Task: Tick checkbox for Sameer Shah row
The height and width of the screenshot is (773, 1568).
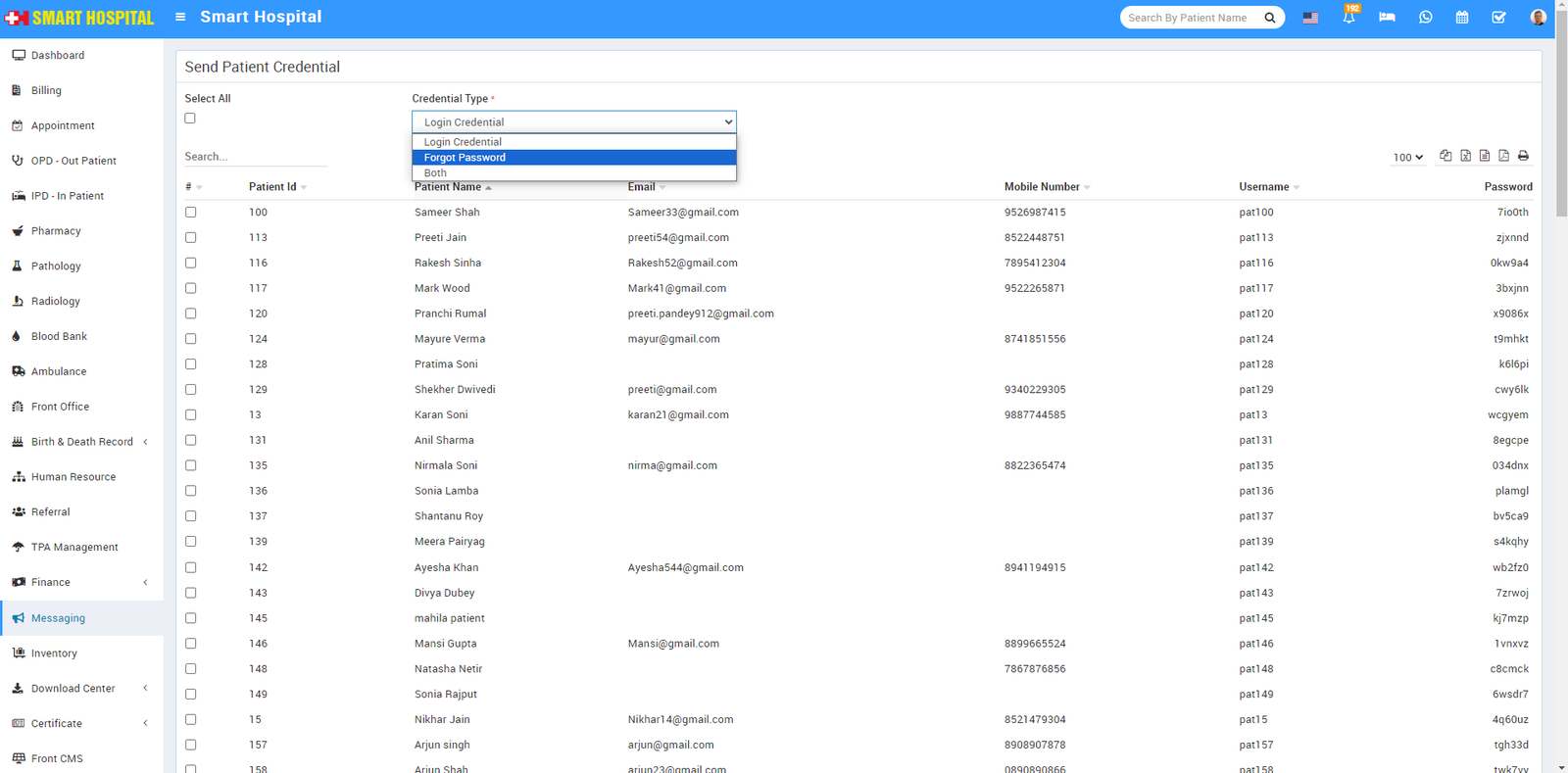Action: click(191, 213)
